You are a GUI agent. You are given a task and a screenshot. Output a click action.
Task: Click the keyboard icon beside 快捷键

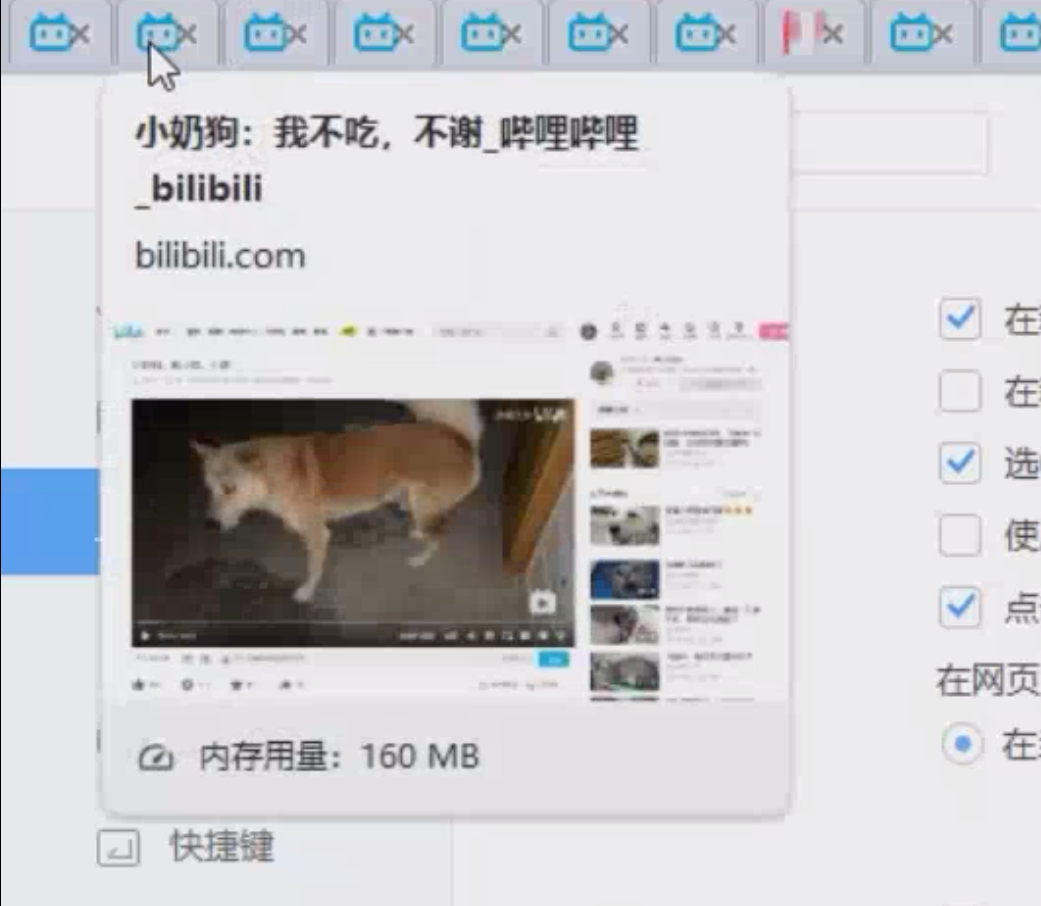(118, 848)
